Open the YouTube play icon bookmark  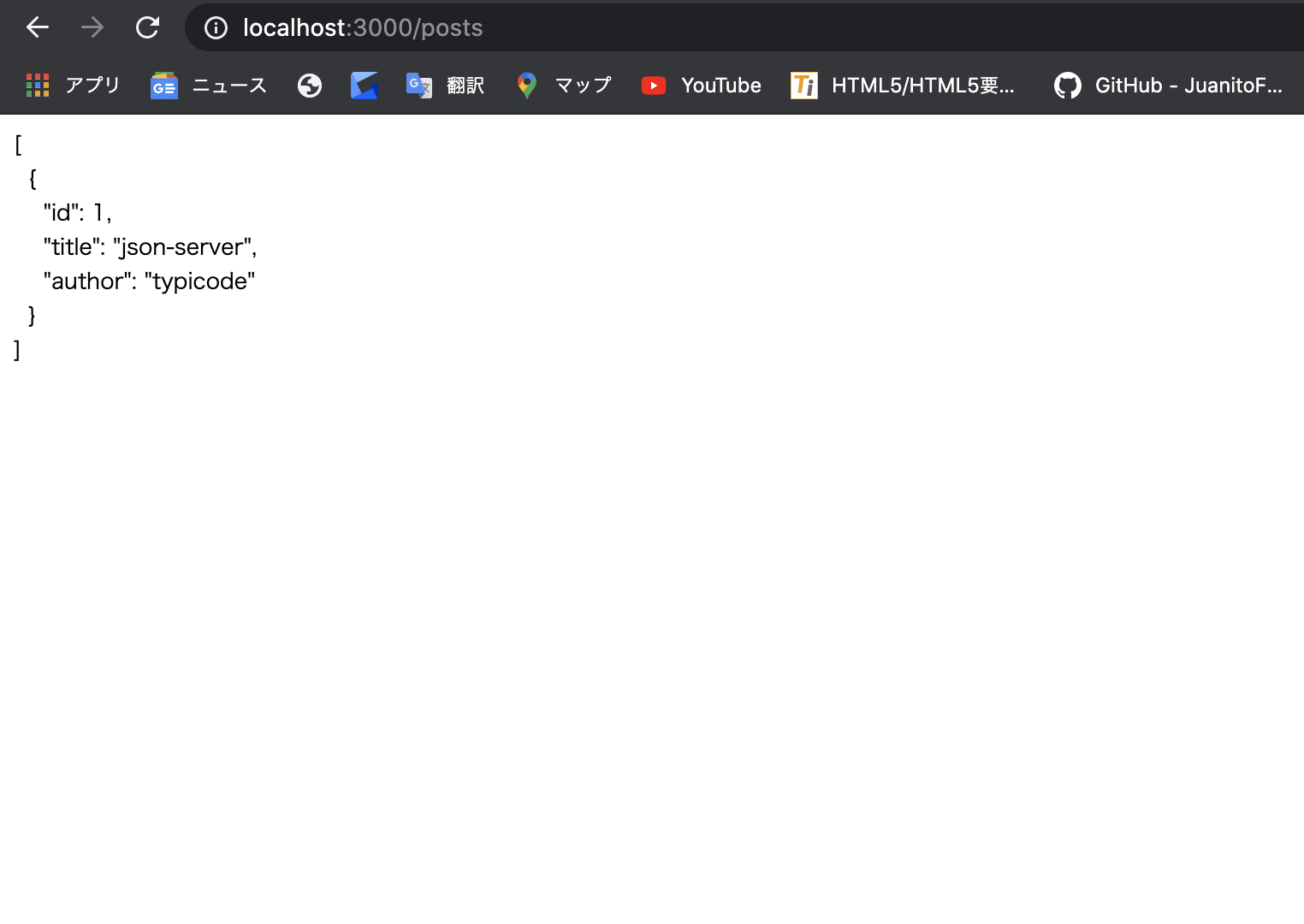click(654, 86)
